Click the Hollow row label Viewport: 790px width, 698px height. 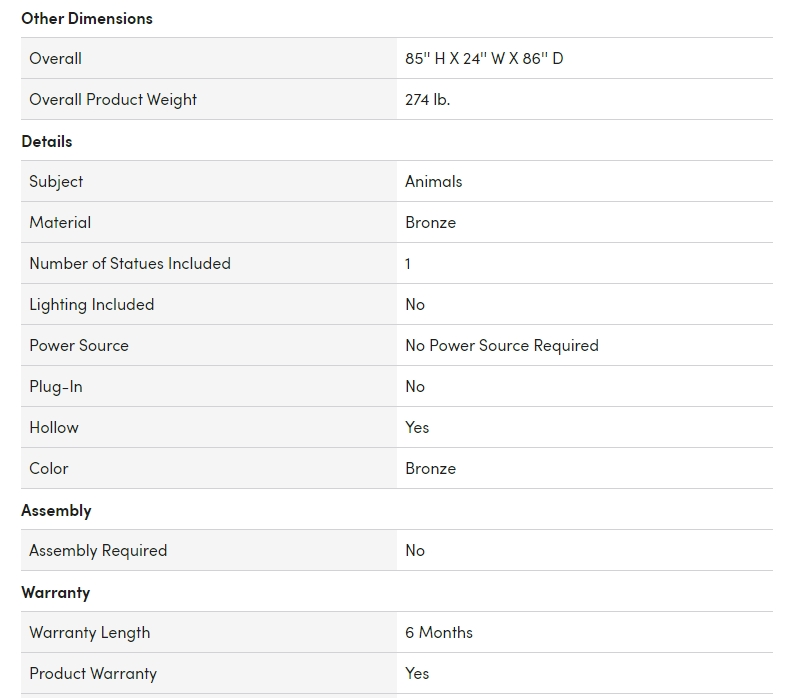pyautogui.click(x=54, y=428)
